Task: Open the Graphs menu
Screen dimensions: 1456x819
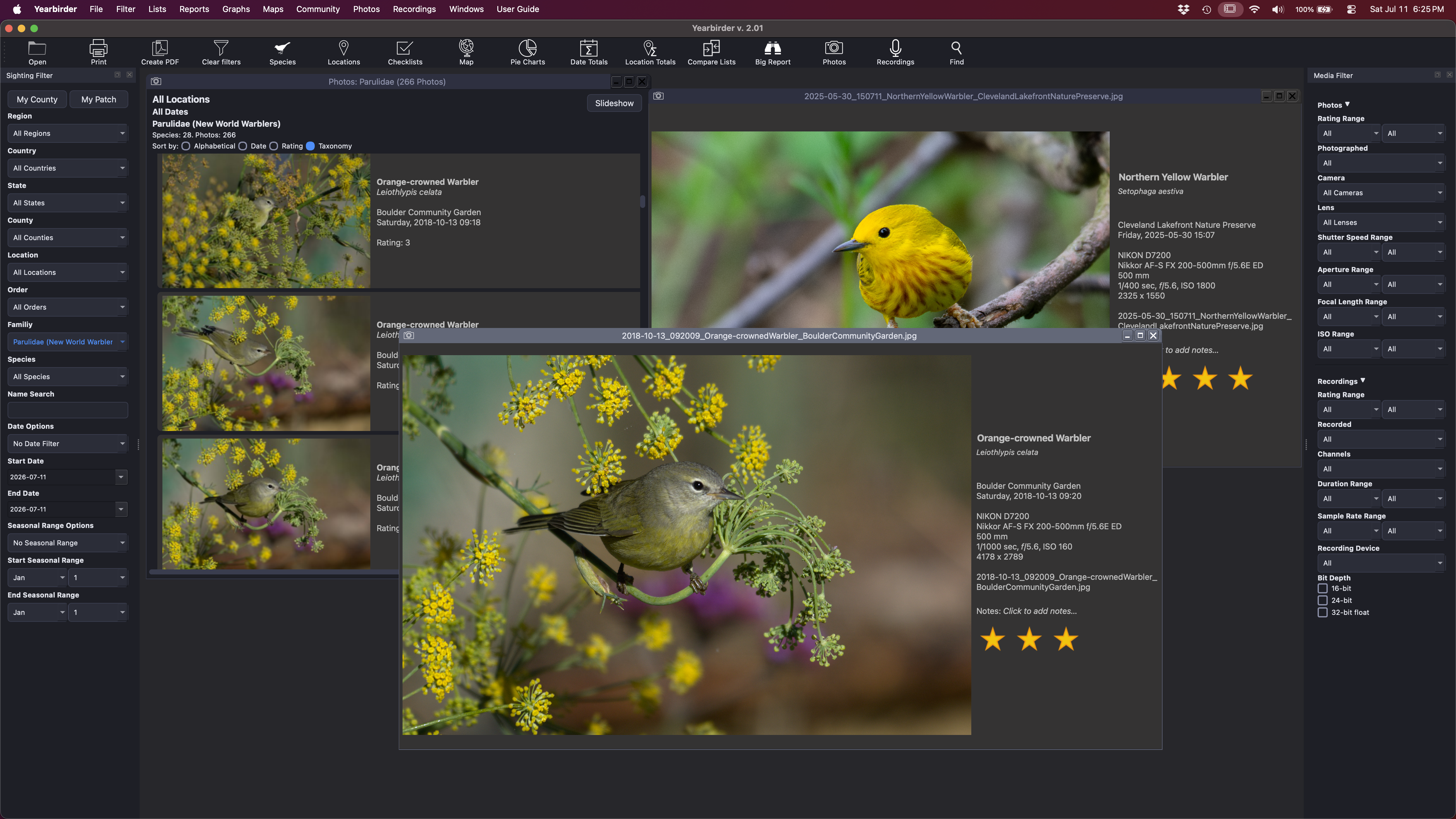Action: click(x=236, y=9)
